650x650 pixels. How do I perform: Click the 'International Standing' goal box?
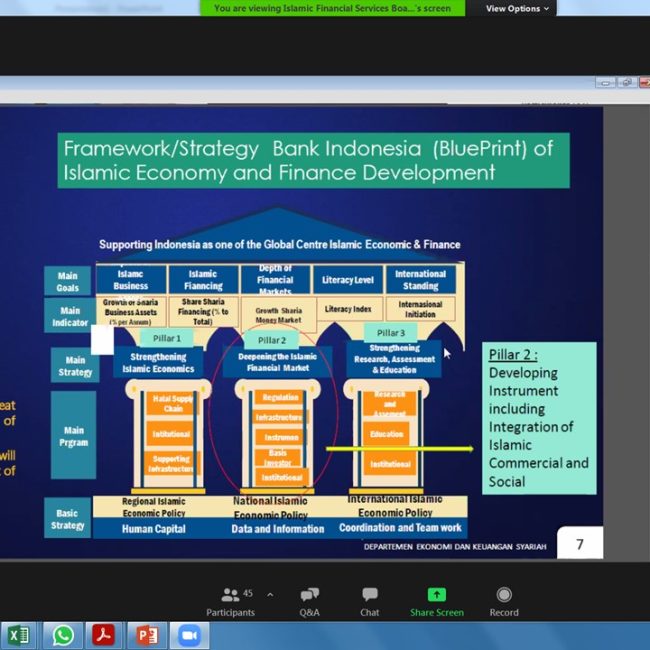[420, 280]
